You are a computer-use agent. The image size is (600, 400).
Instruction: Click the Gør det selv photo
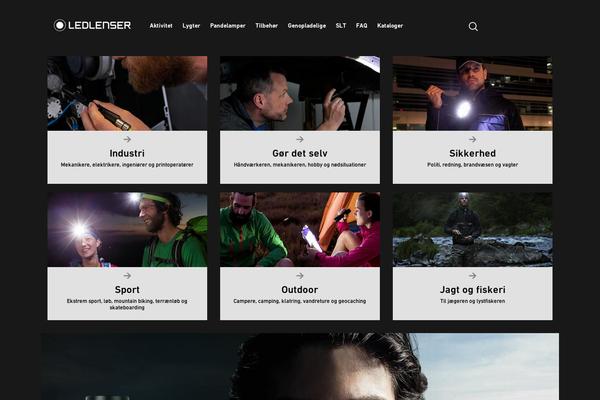300,93
